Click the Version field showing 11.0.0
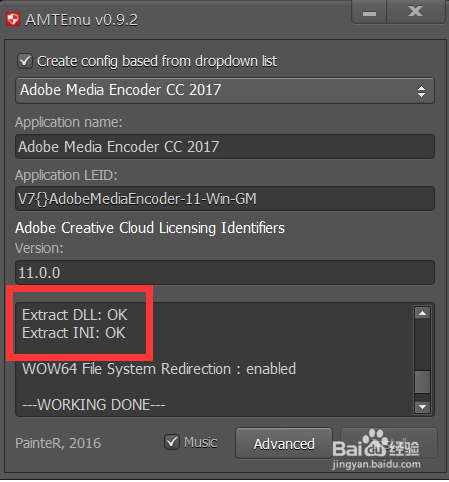The width and height of the screenshot is (449, 482). (225, 273)
